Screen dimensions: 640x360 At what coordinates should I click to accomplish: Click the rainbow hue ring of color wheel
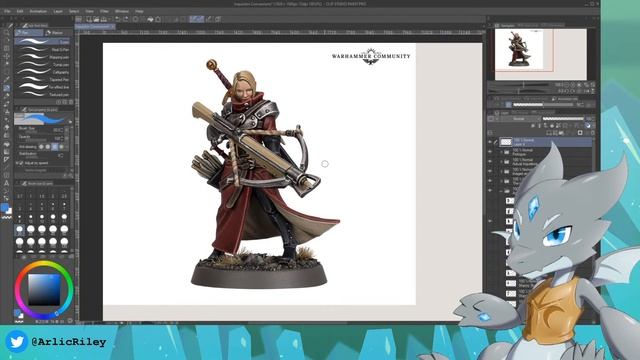[44, 264]
